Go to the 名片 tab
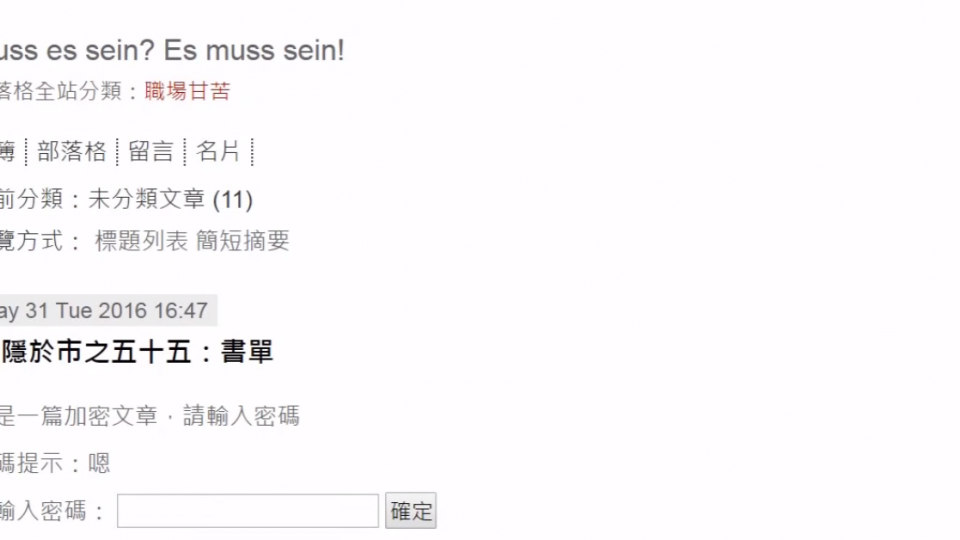 click(x=218, y=152)
